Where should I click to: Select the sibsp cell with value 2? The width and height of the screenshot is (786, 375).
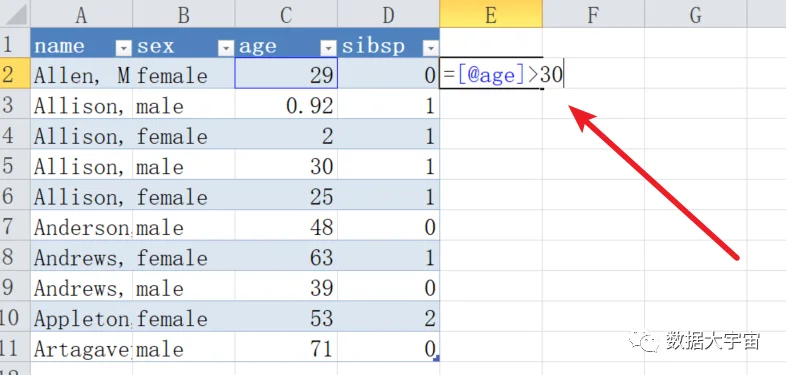(388, 316)
